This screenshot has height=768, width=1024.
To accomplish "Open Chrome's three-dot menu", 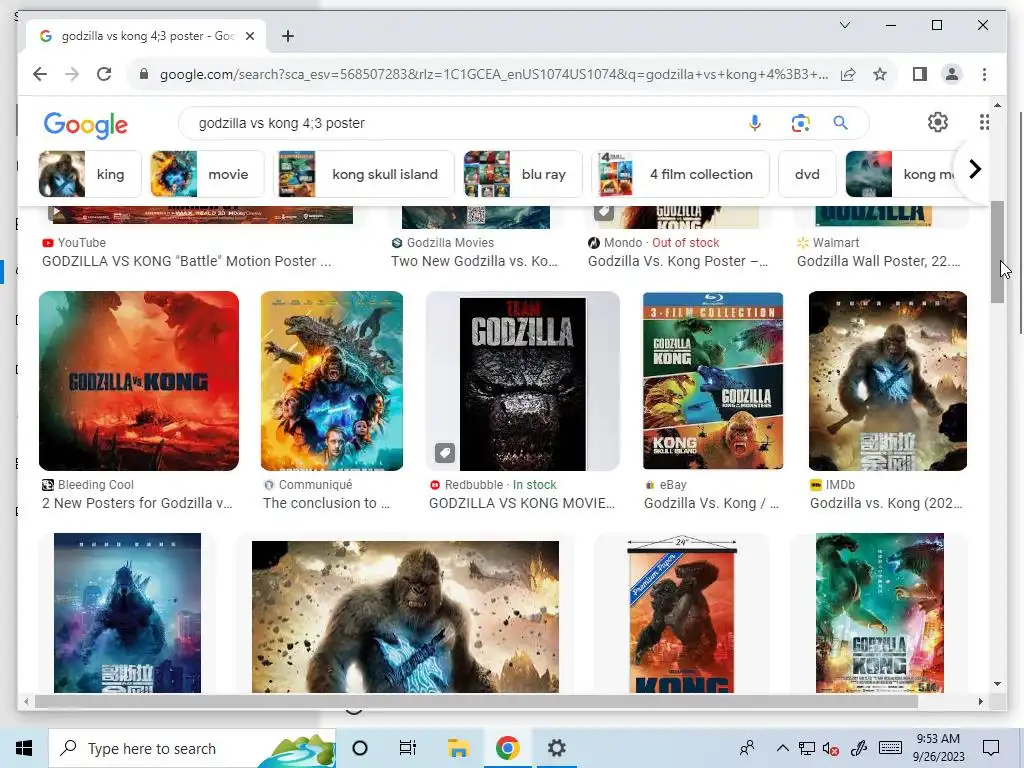I will click(x=984, y=74).
